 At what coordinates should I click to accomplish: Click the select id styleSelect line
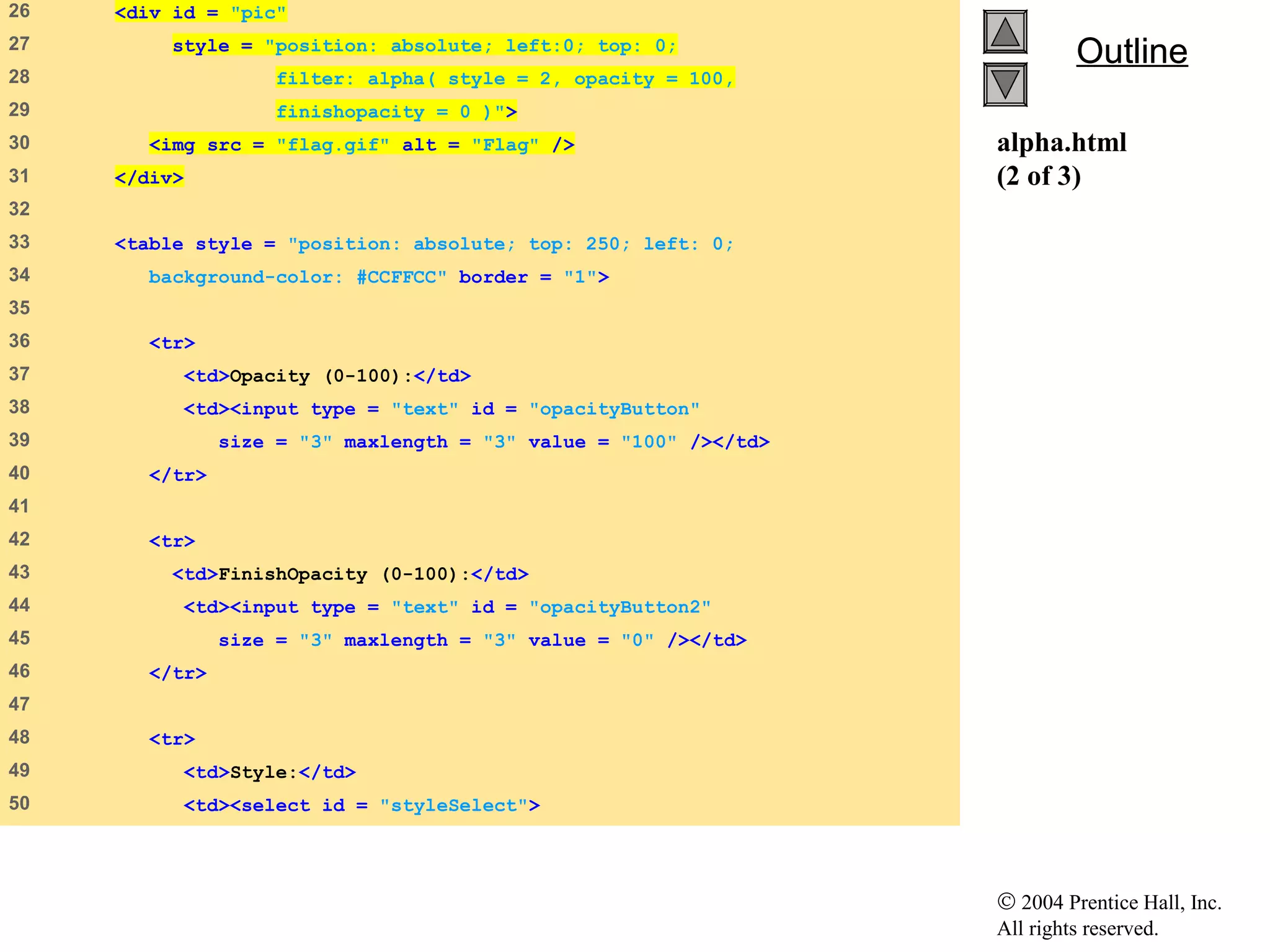pyautogui.click(x=361, y=806)
